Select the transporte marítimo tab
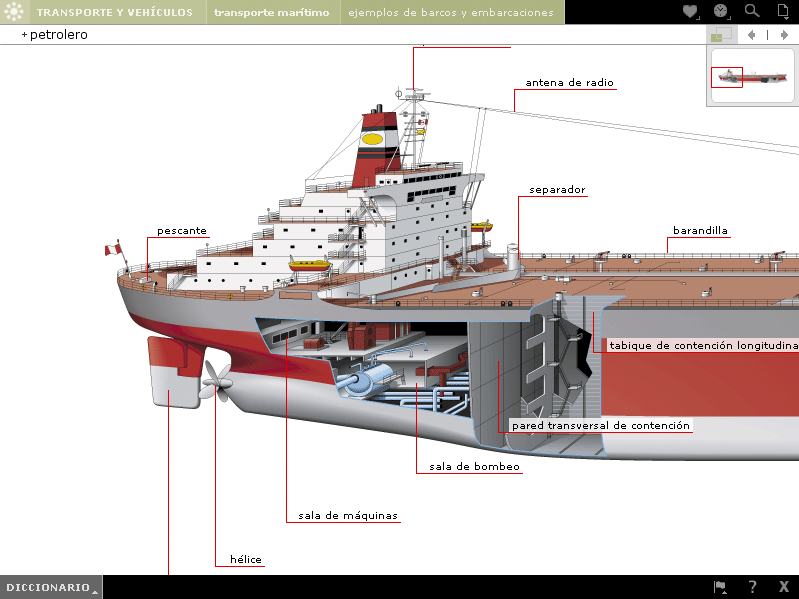 pyautogui.click(x=271, y=12)
